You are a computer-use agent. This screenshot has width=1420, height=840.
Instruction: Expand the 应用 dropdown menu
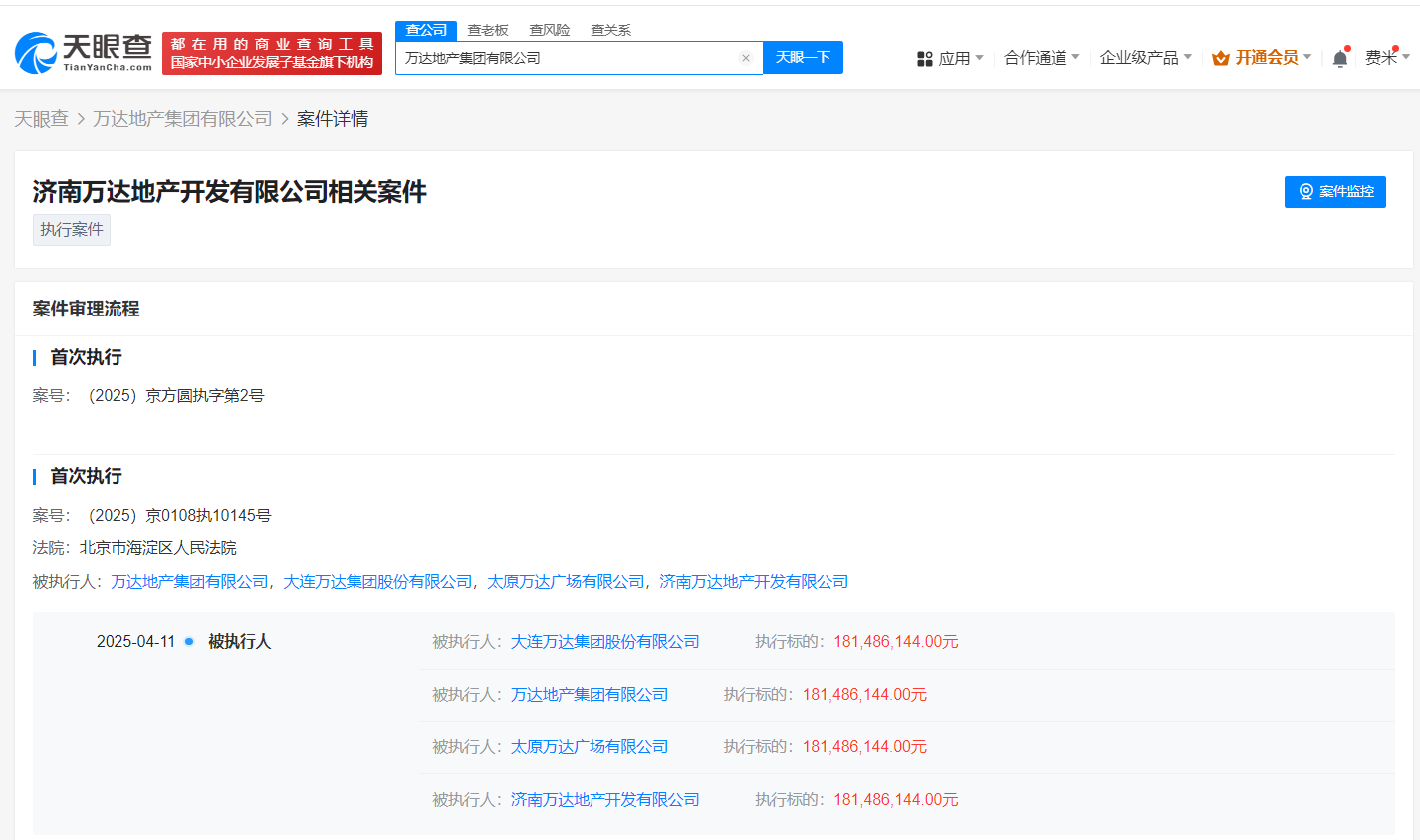(961, 58)
